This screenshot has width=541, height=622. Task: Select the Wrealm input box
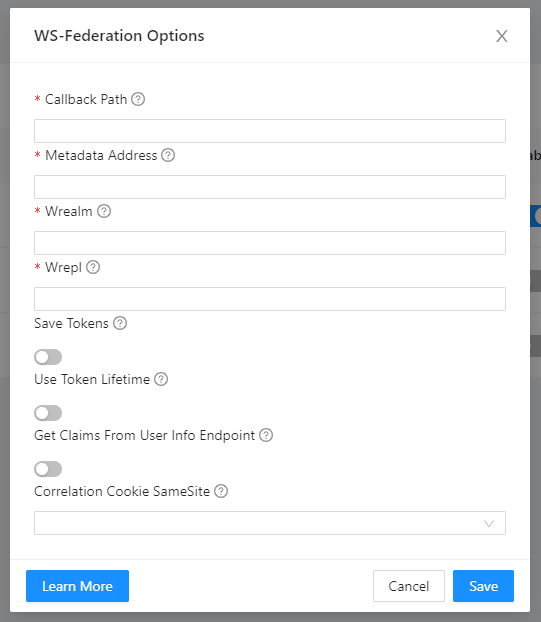[x=270, y=243]
